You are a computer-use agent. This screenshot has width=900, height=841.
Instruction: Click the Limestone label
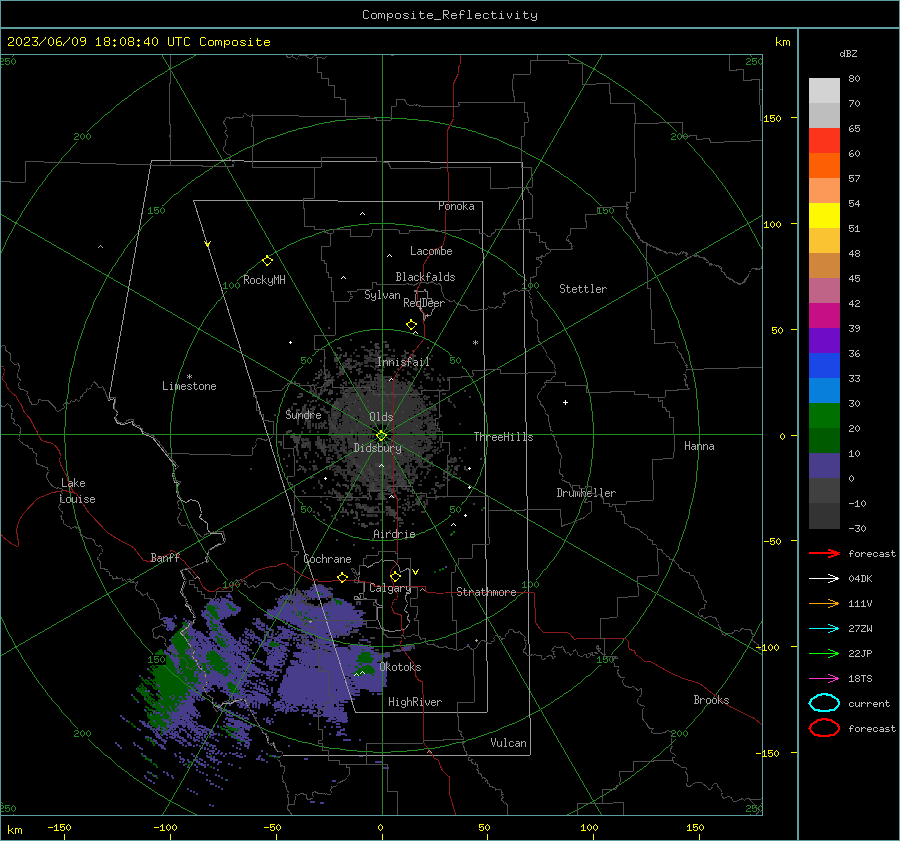189,386
